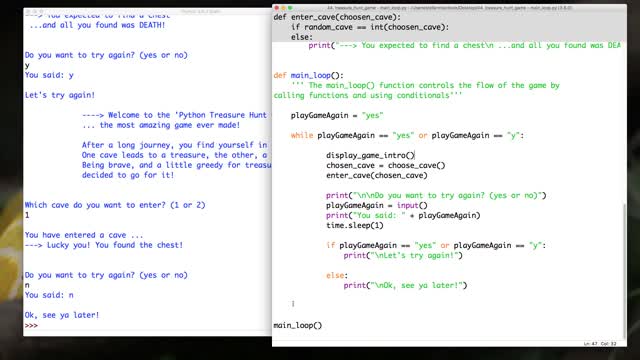Screen dimensions: 640x360
Task: Click shell line 'Being brave, and a little greedy'
Action: tap(176, 165)
